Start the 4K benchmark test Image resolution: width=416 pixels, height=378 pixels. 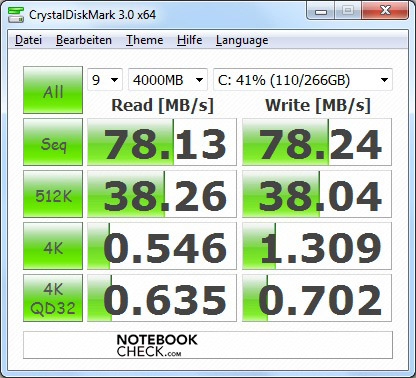pyautogui.click(x=53, y=246)
